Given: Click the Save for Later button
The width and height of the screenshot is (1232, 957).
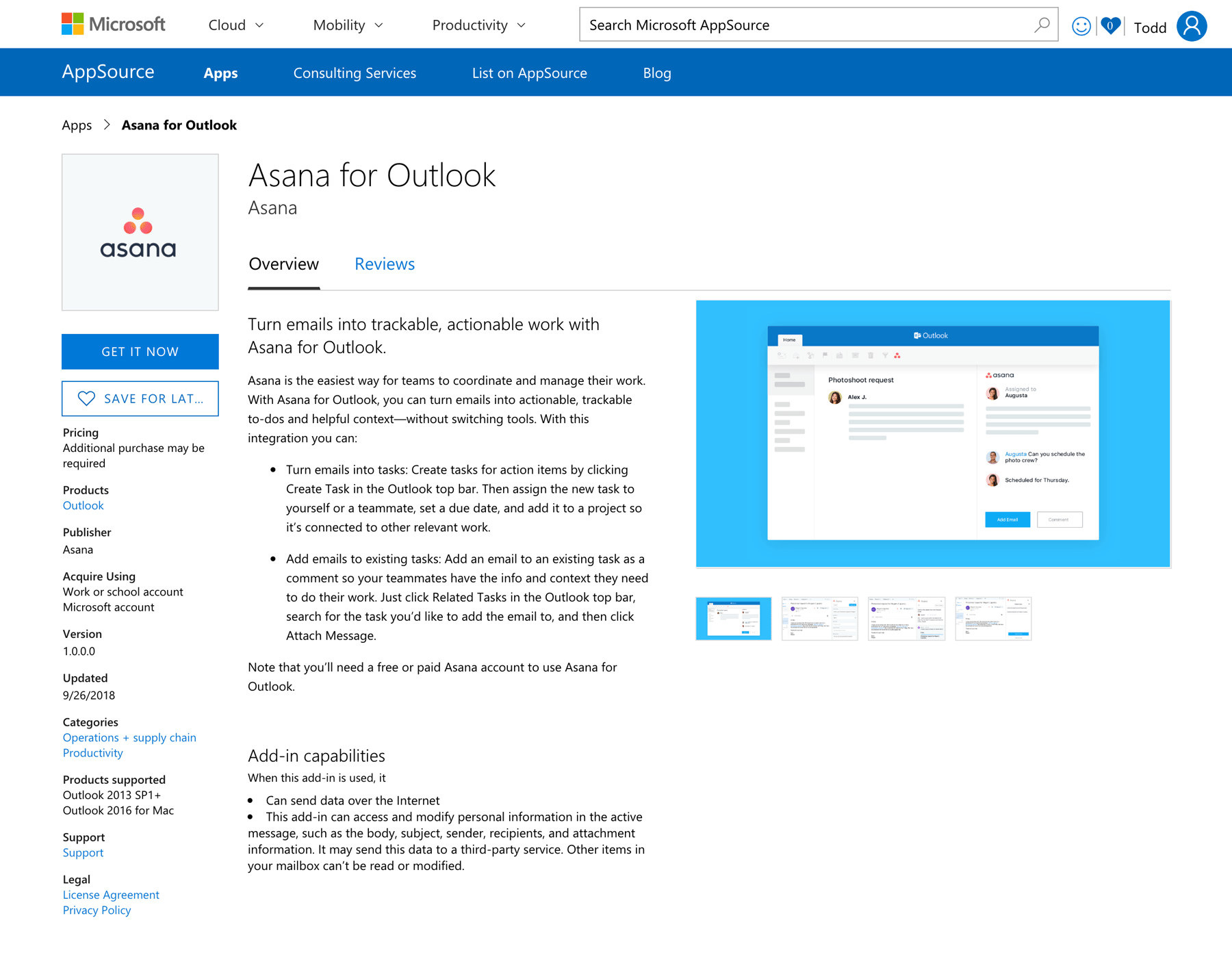Looking at the screenshot, I should click(x=140, y=398).
